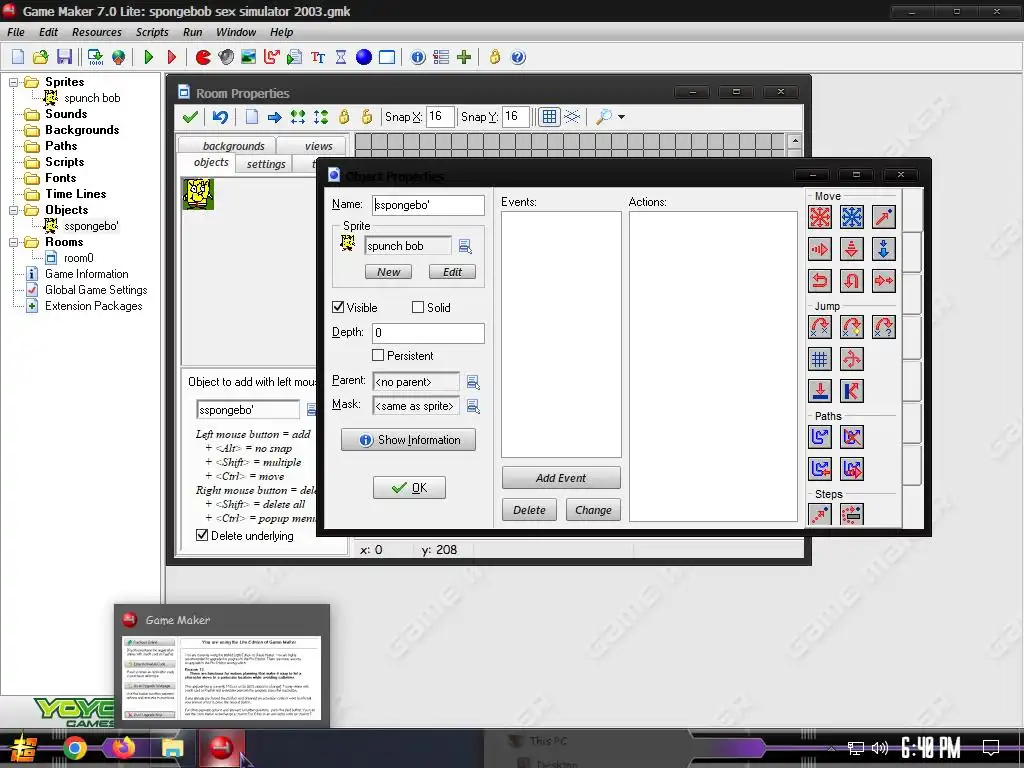Toggle room grid display button
This screenshot has width=1024, height=768.
(549, 117)
